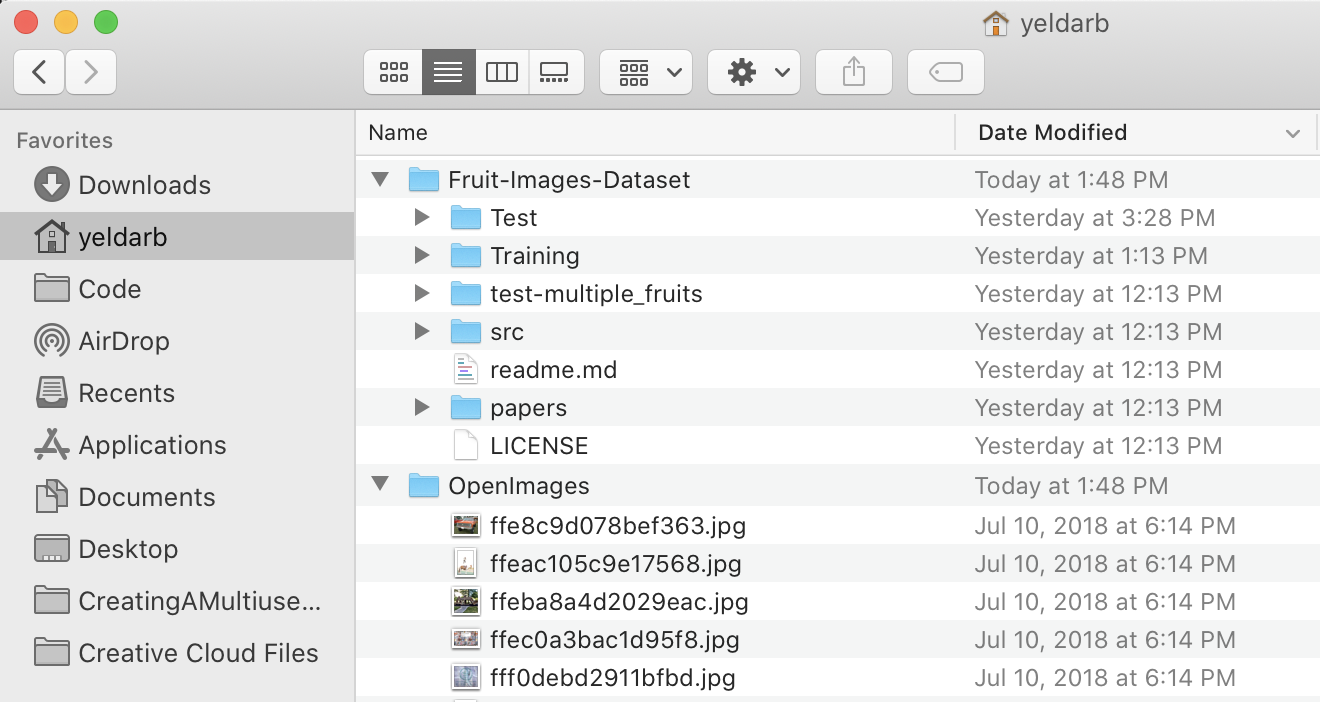Collapse the Fruit-Images-Dataset folder
The image size is (1320, 702).
point(378,178)
